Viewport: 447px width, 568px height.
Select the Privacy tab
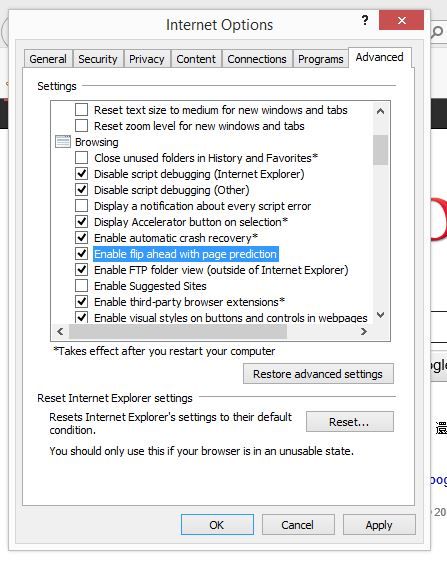tap(147, 59)
